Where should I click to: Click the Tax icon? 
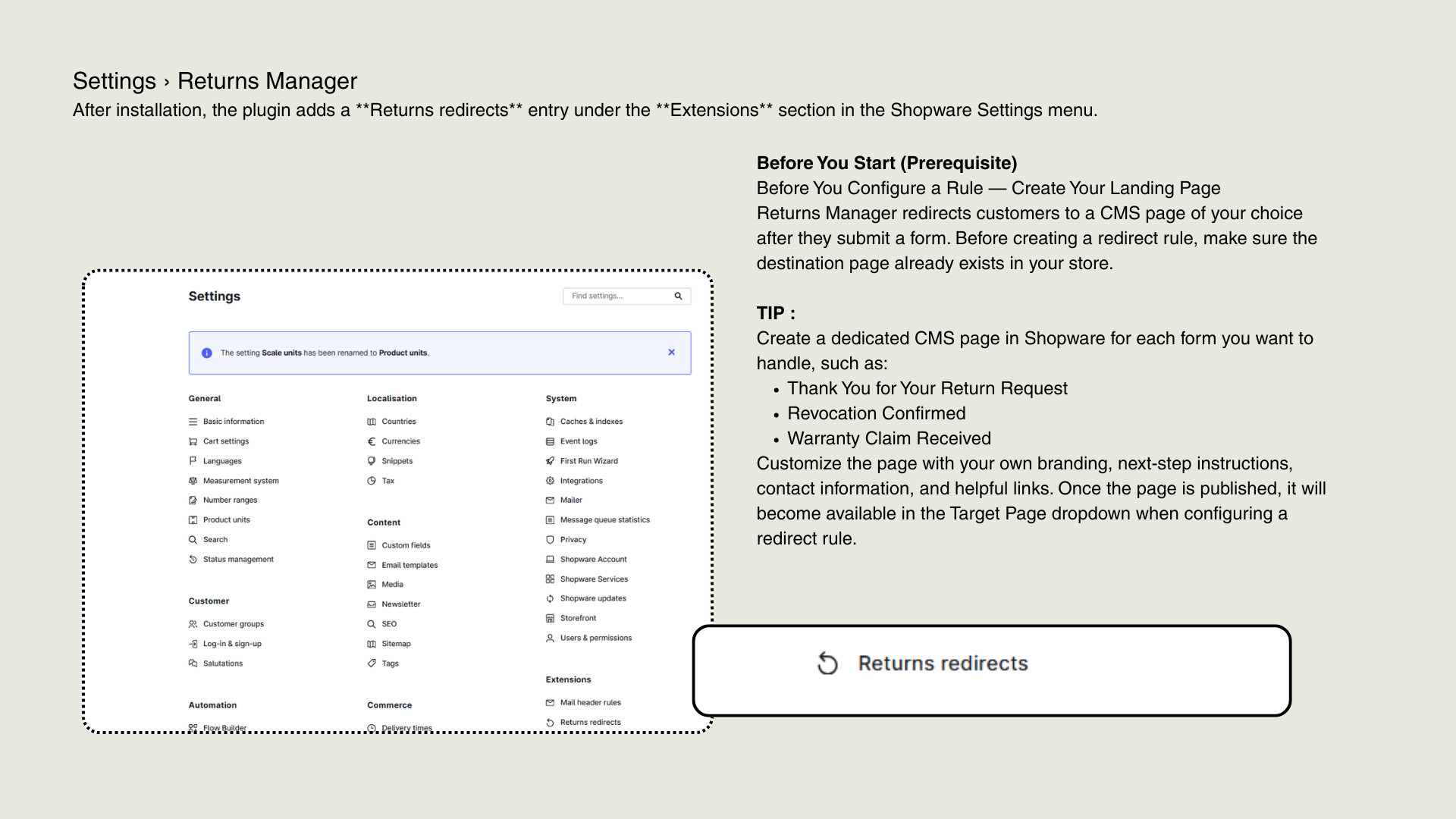[x=372, y=481]
